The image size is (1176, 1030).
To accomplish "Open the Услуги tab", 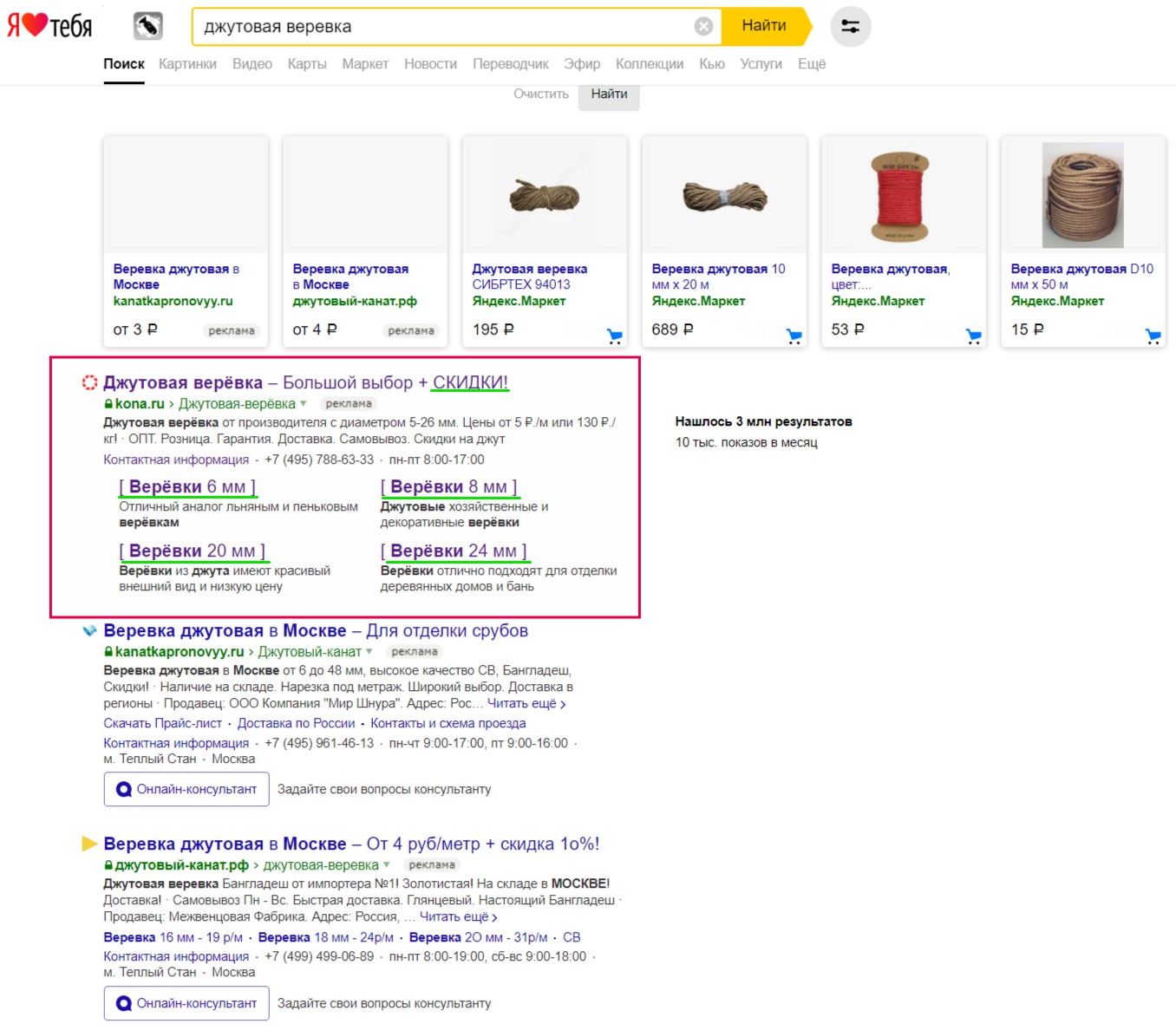I will pyautogui.click(x=761, y=64).
